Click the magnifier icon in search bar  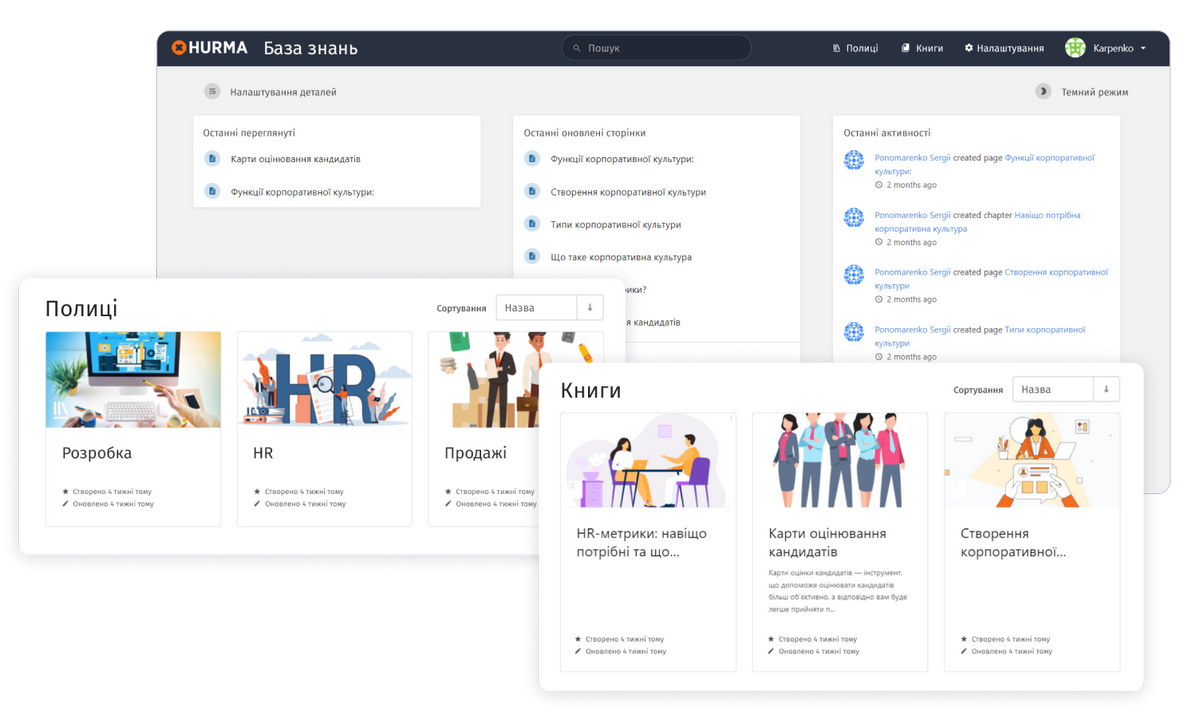pos(577,48)
